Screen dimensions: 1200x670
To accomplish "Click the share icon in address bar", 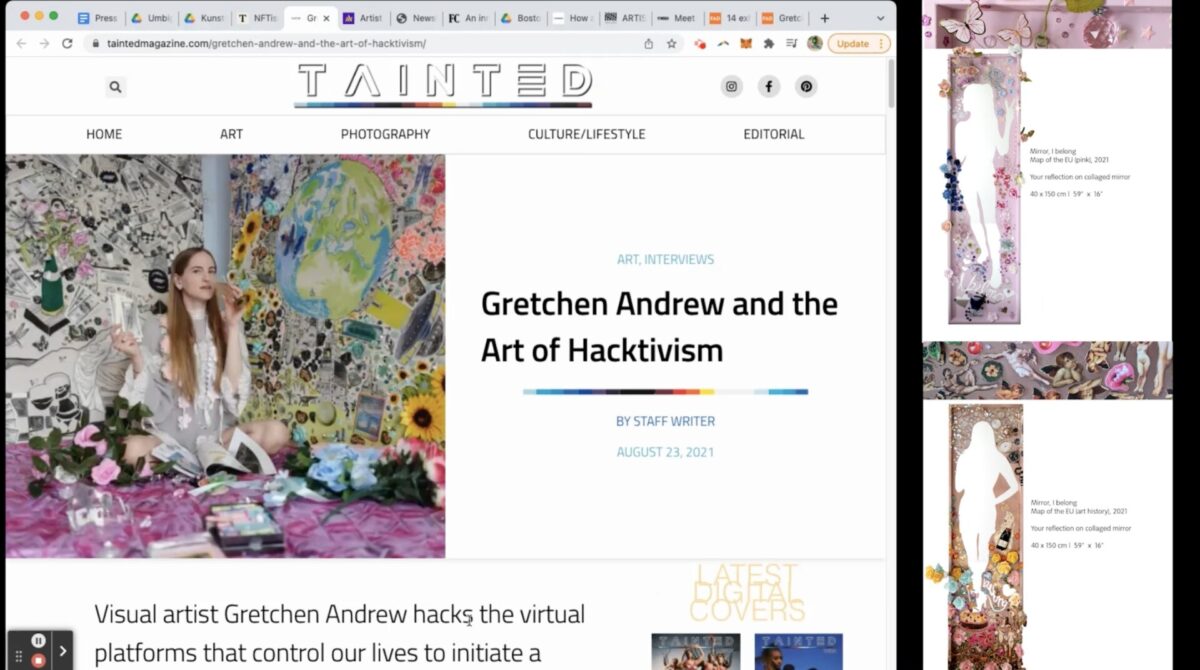I will [649, 44].
